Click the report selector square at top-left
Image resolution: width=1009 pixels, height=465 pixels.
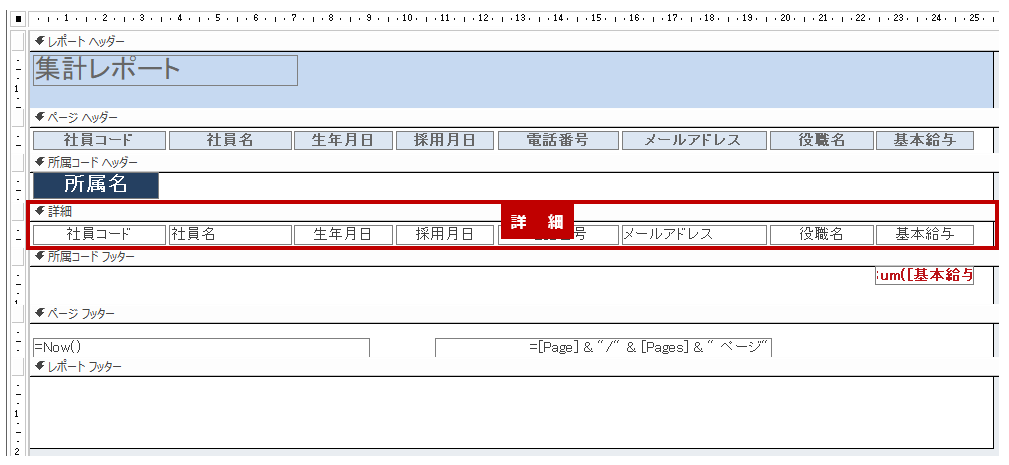(x=17, y=18)
